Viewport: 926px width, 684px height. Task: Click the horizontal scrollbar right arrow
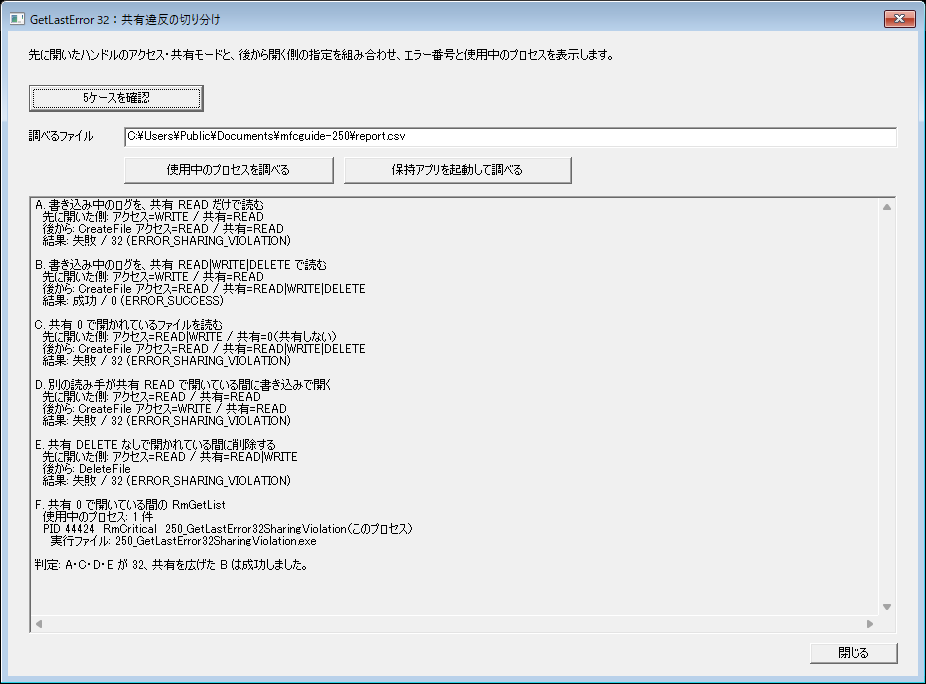869,624
